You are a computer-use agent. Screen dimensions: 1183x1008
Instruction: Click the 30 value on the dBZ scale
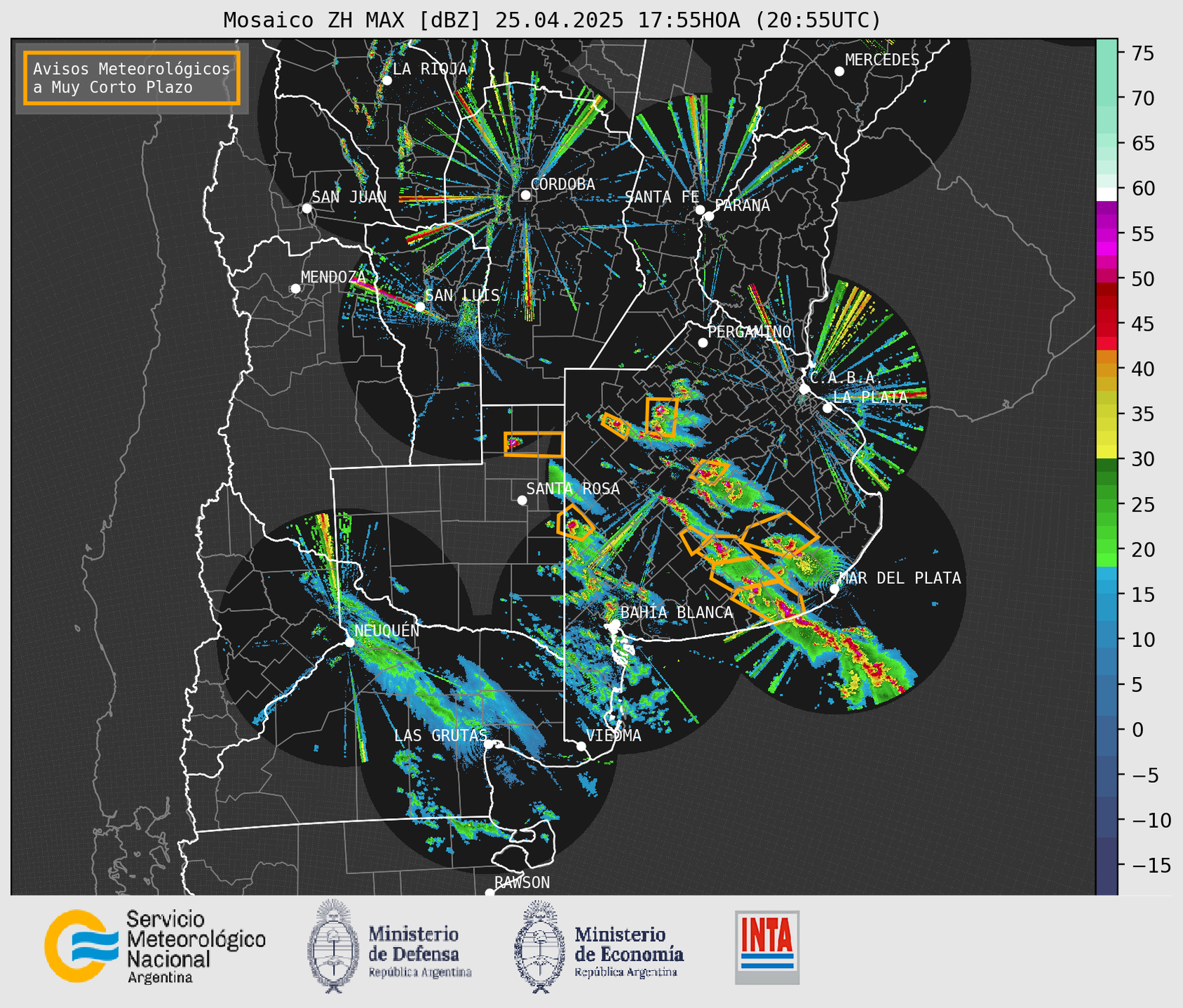[1142, 459]
